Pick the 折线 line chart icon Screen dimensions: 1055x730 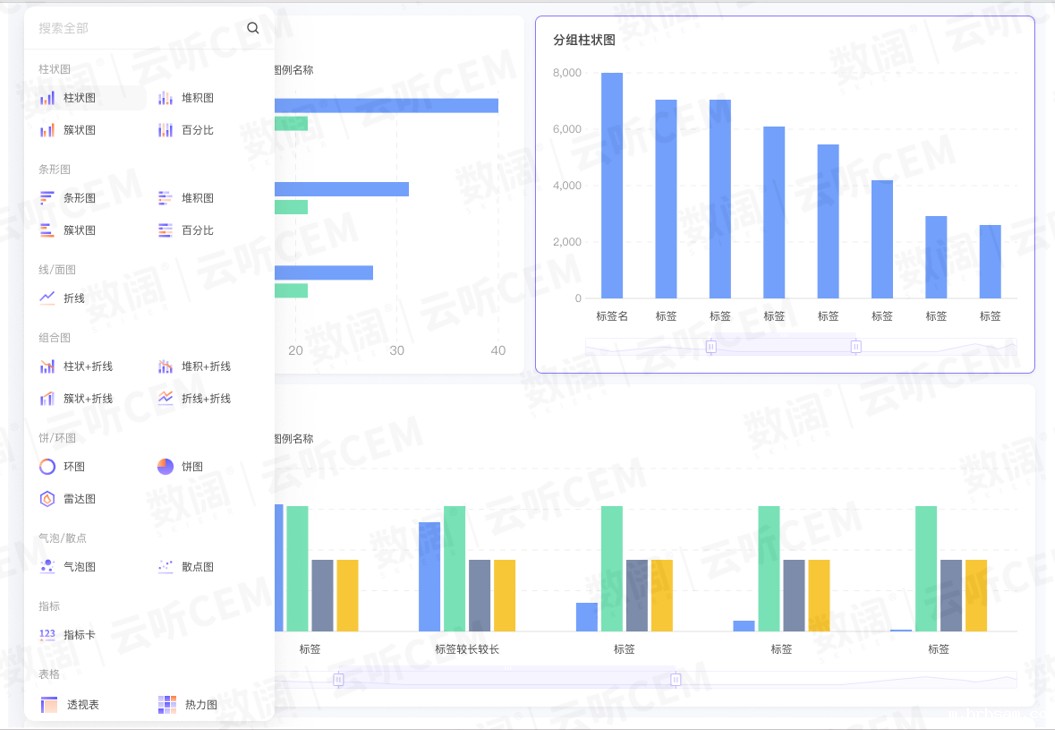click(48, 298)
